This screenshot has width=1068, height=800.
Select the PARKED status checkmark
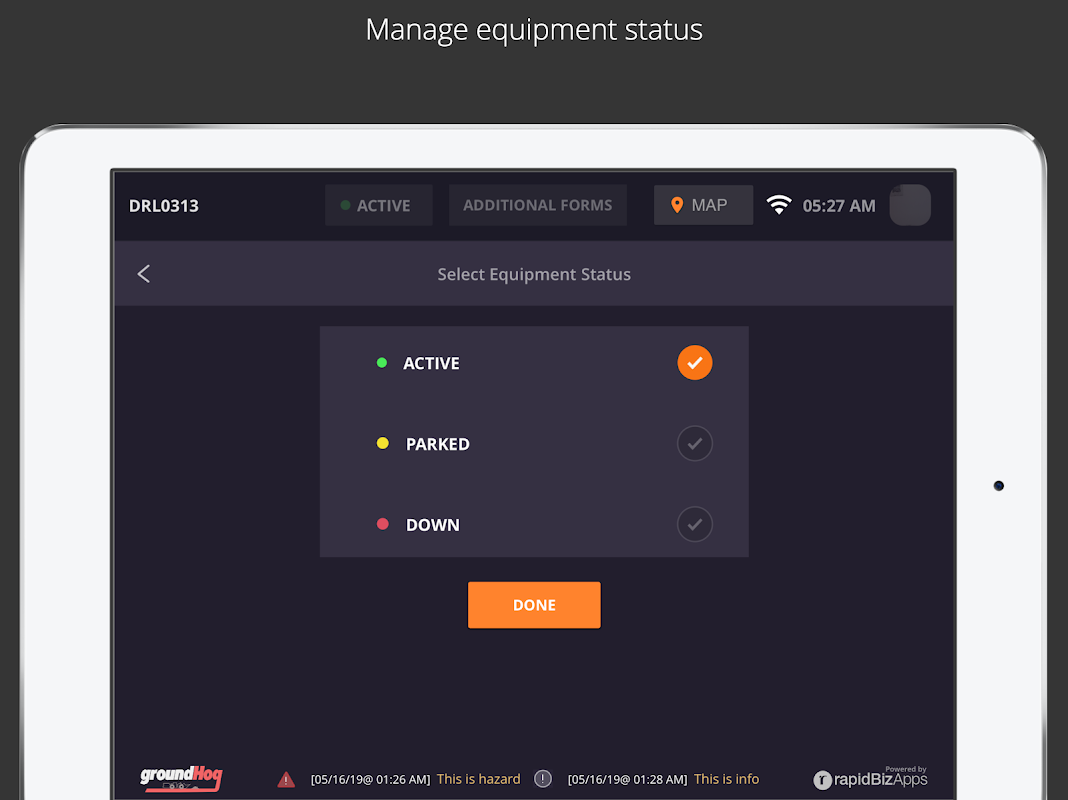pos(694,443)
